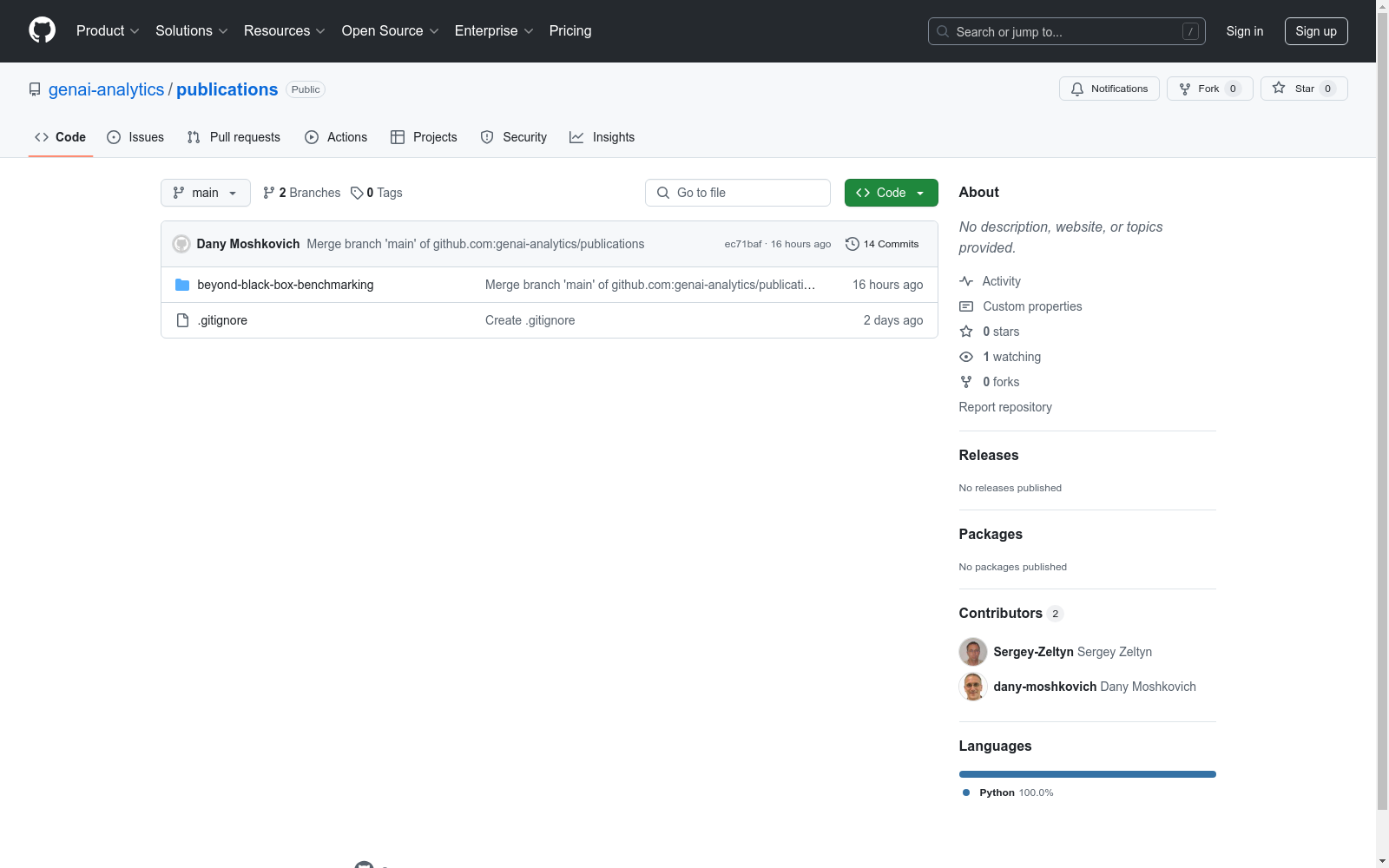This screenshot has height=868, width=1389.
Task: View the 0 Tags link
Action: [x=377, y=193]
